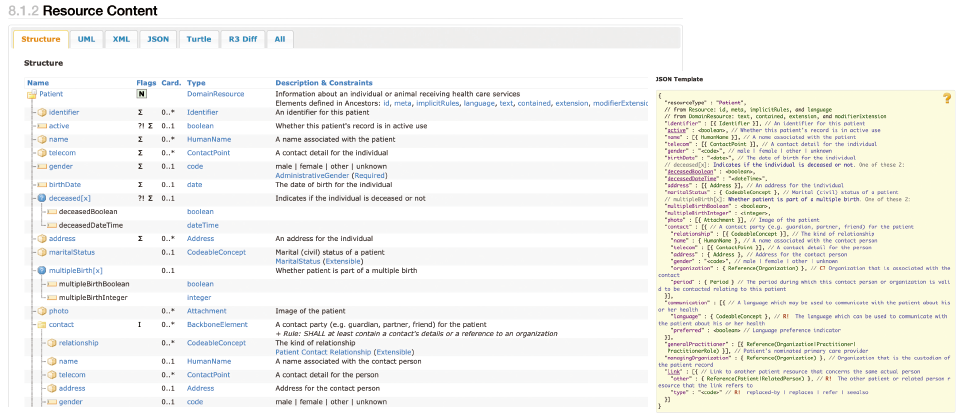Open the deceased[x] element link
Viewport: 960px width, 420px height.
68,198
